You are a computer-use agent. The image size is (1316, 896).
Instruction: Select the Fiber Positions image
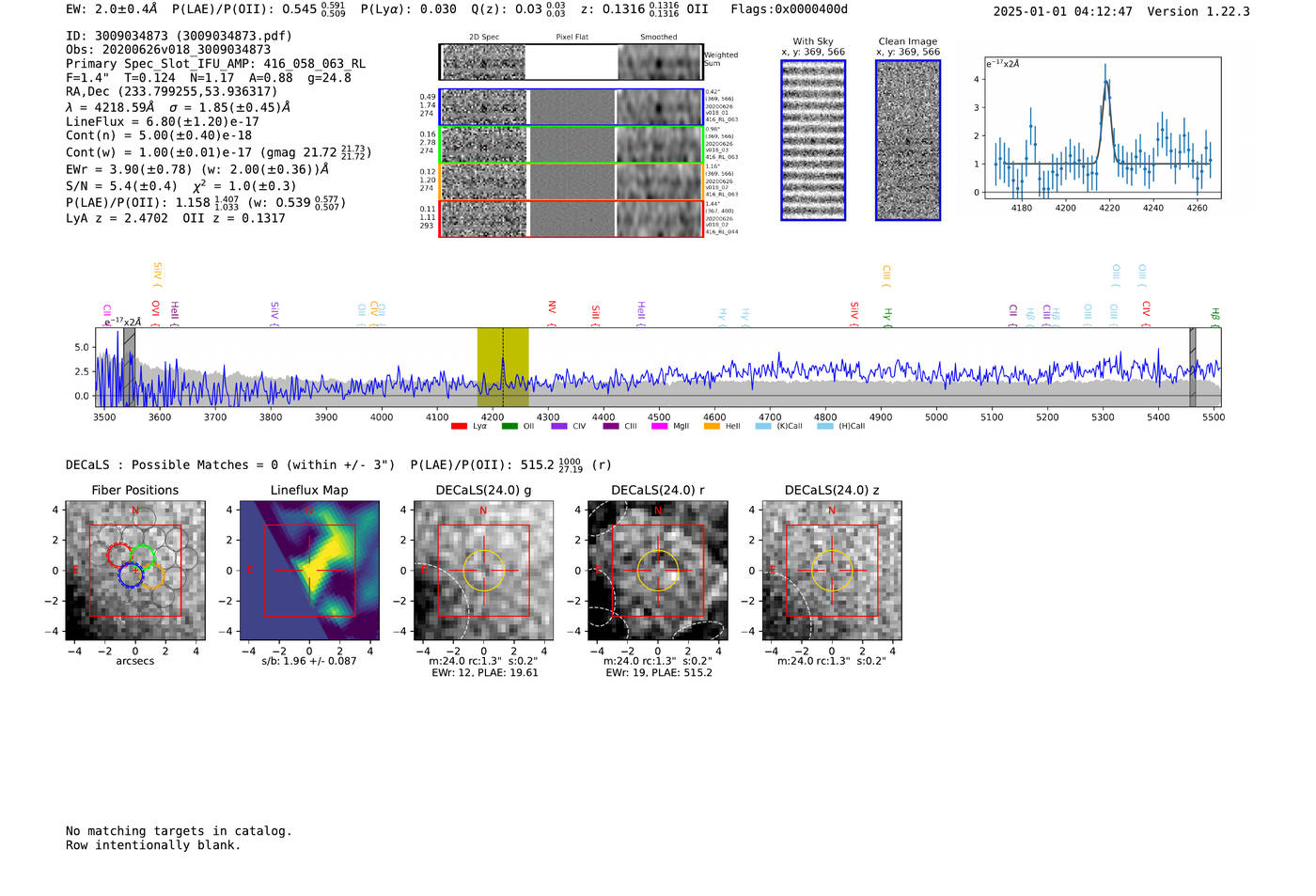pos(135,571)
